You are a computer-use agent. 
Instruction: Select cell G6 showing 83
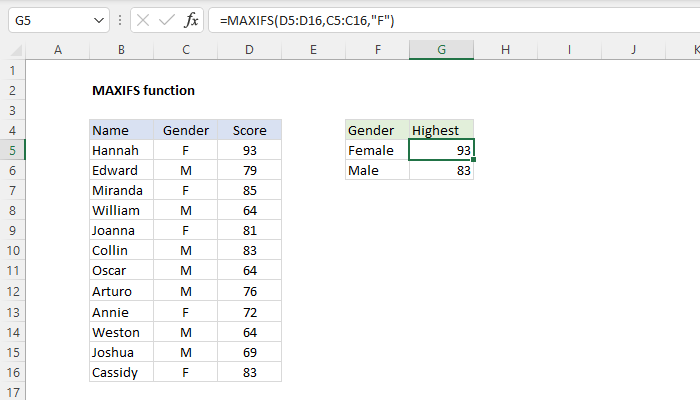[442, 170]
